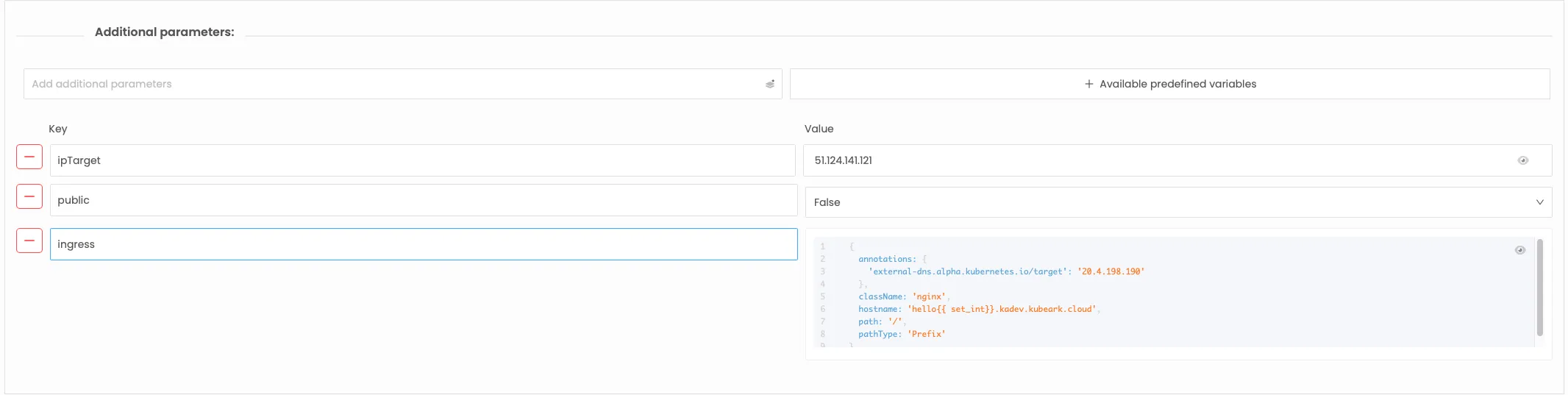Open the public value False dropdown
This screenshot has height=395, width=1568.
1178,202
